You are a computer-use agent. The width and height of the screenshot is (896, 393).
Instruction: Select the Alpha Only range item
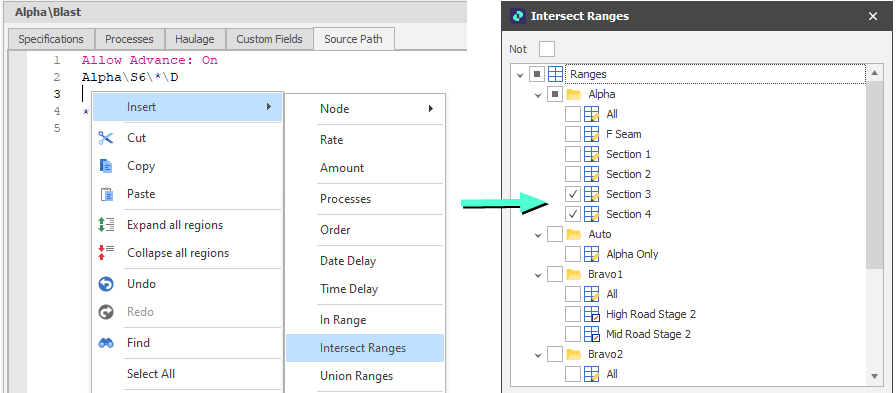pos(632,254)
